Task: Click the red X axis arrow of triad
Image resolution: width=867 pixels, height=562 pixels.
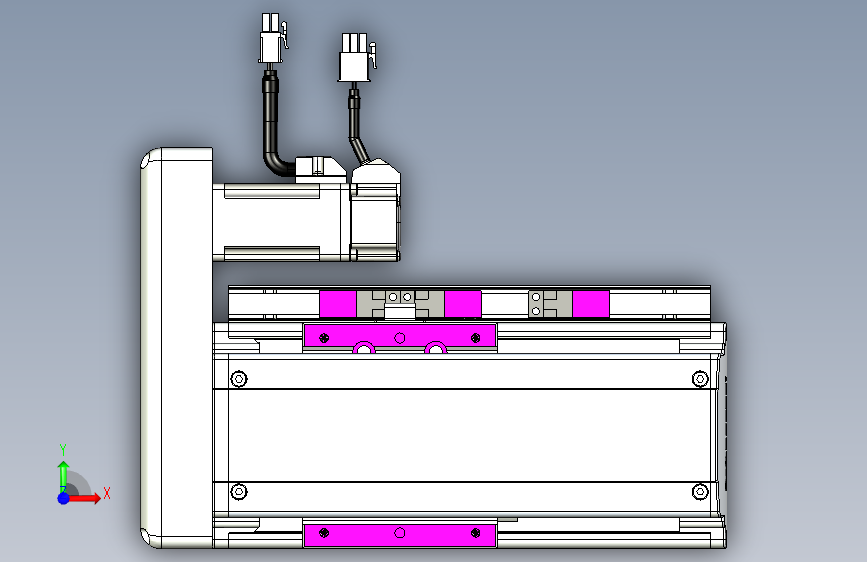Action: pyautogui.click(x=84, y=498)
